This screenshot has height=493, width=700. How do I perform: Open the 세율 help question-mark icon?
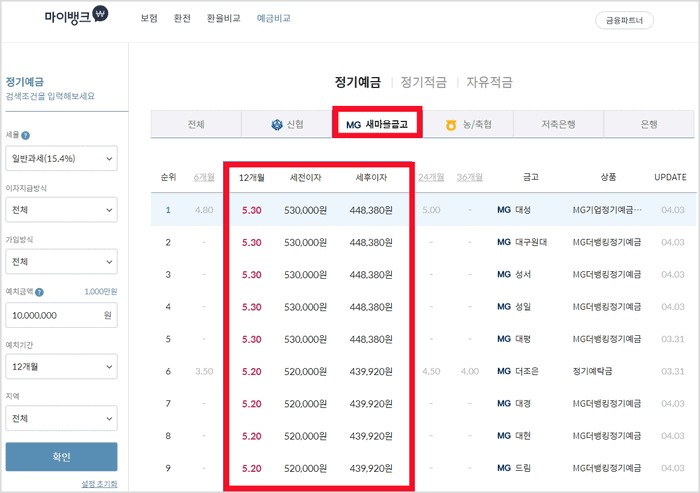tap(25, 135)
